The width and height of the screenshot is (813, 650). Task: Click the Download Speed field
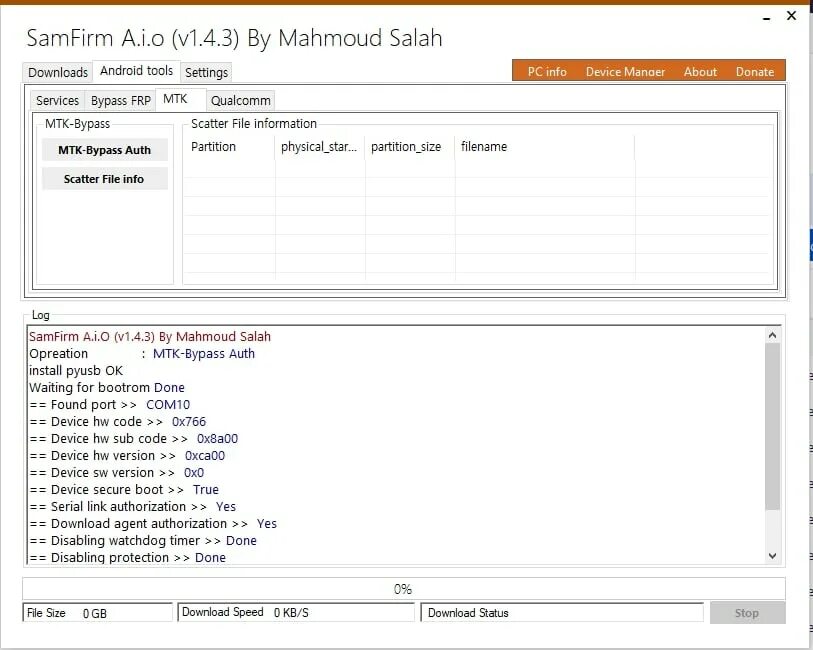[x=296, y=612]
